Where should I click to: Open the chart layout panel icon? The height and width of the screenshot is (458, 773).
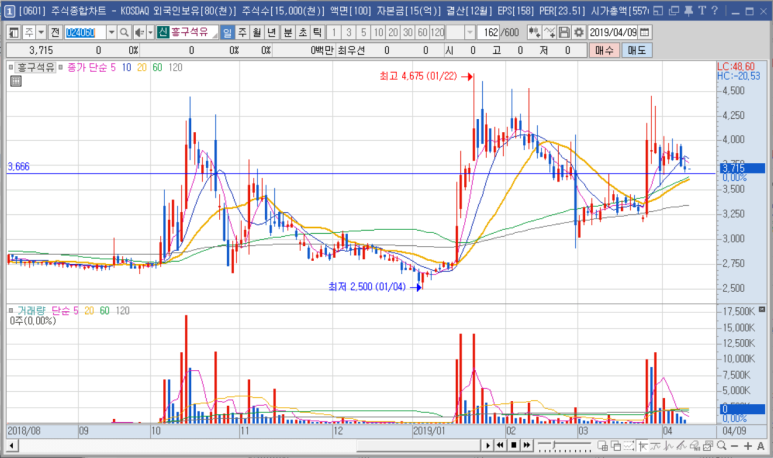14,33
